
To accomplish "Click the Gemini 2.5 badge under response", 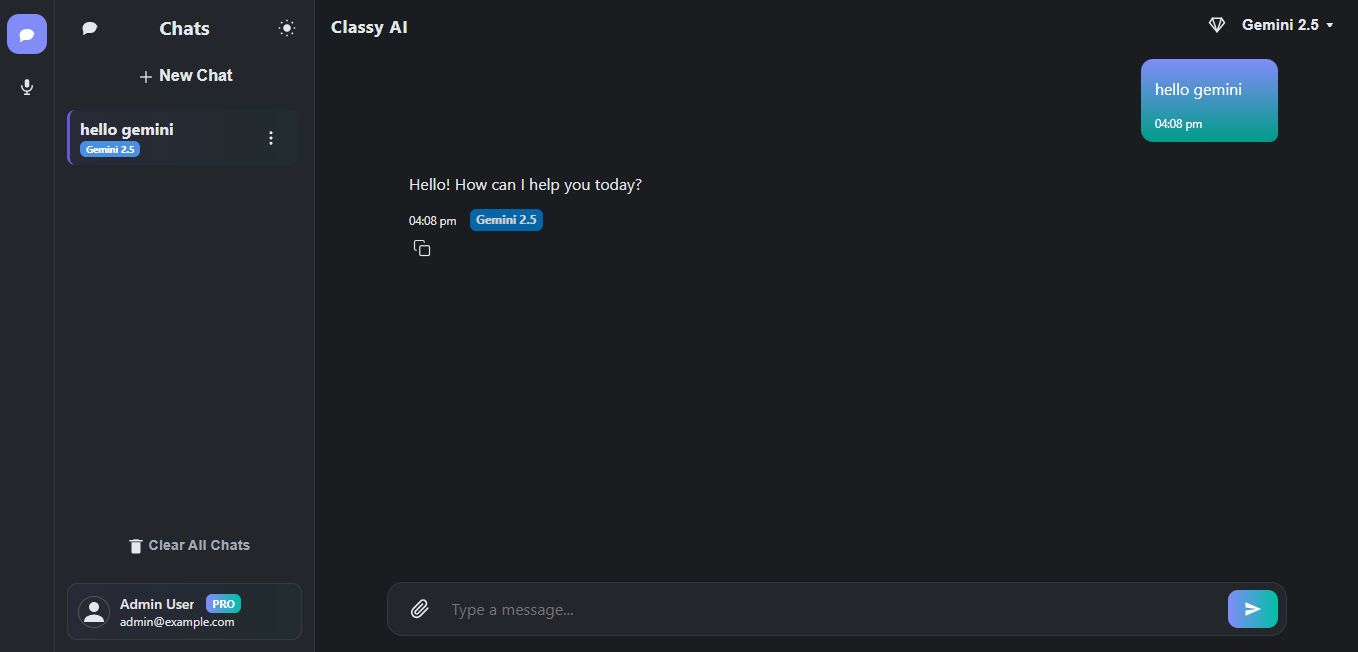I will (506, 220).
